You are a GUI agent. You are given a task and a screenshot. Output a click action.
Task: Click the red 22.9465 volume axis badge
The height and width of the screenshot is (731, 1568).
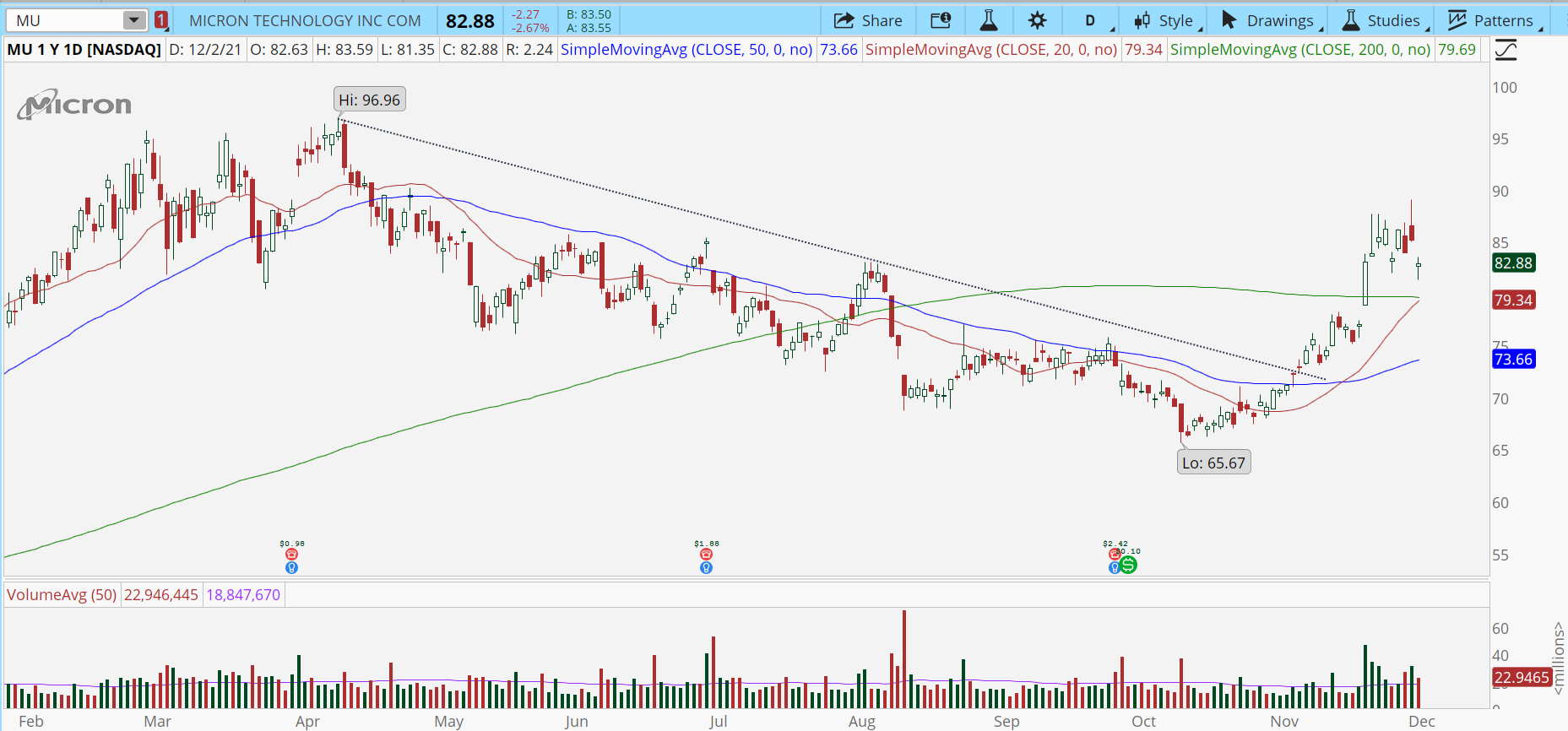click(x=1522, y=678)
